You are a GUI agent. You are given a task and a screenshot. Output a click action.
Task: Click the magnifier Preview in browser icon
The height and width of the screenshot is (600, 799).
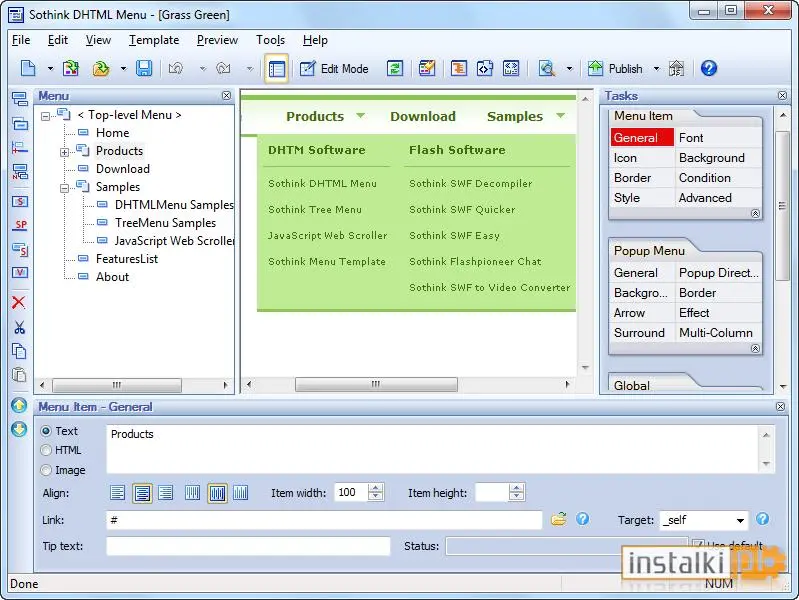pyautogui.click(x=547, y=68)
